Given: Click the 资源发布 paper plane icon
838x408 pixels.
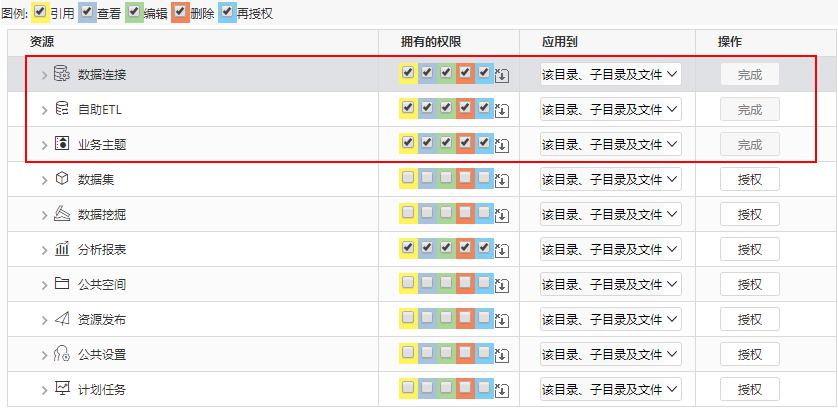Looking at the screenshot, I should (x=62, y=319).
